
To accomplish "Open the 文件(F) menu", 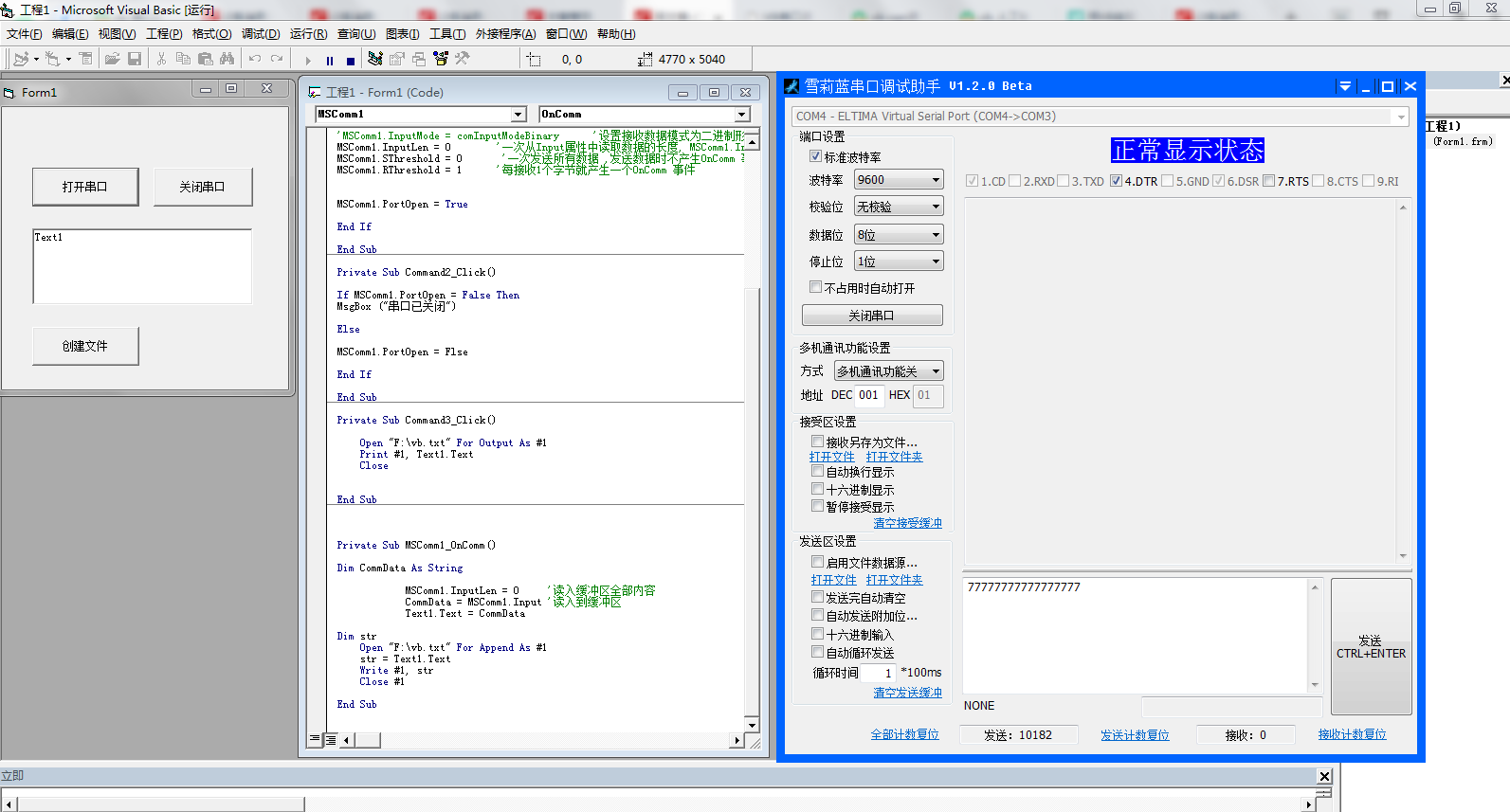I will (24, 34).
